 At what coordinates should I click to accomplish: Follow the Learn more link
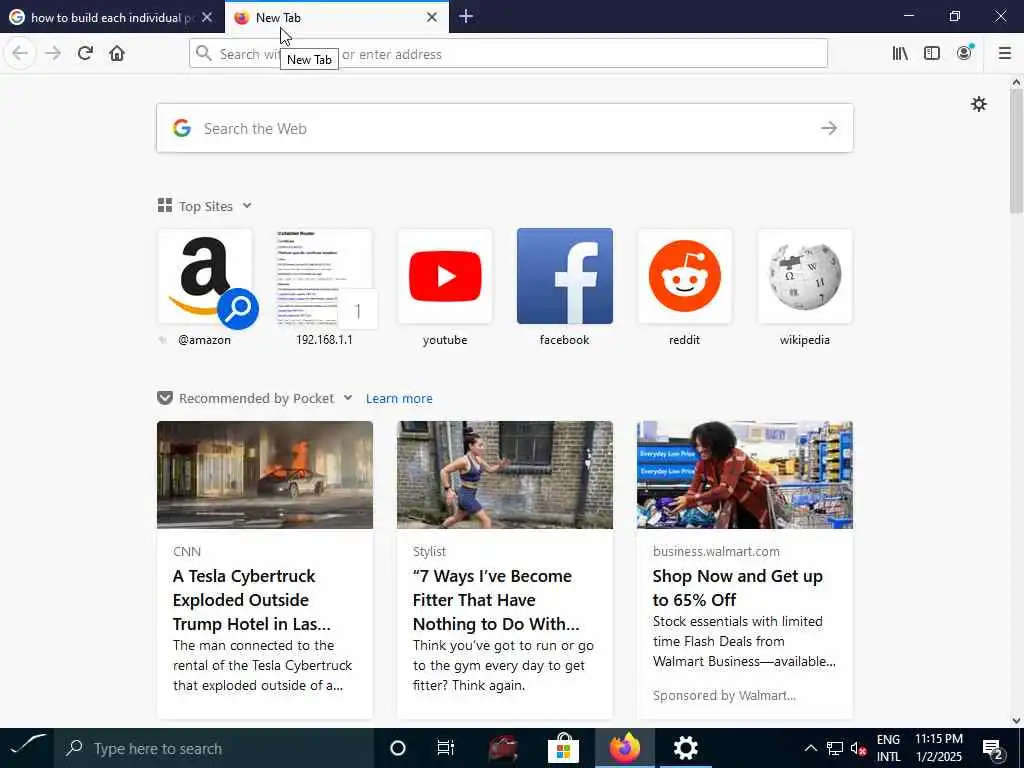(399, 398)
